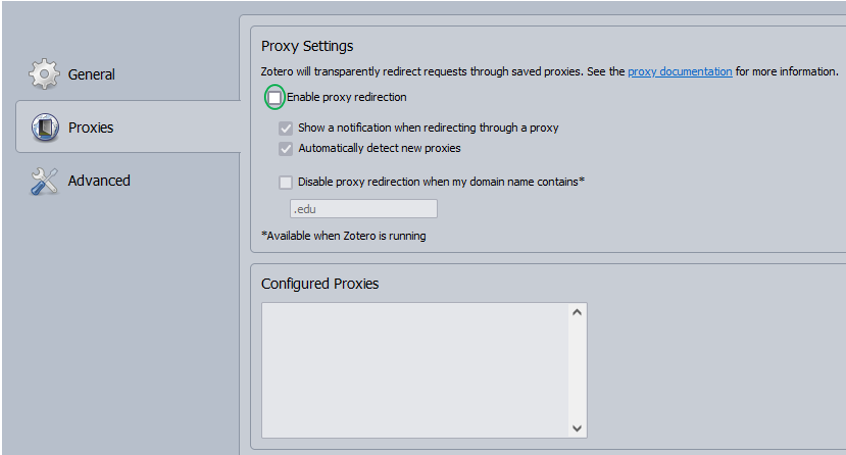Click 'Show a notification when redirecting' label text
The height and width of the screenshot is (455, 846).
[x=428, y=128]
